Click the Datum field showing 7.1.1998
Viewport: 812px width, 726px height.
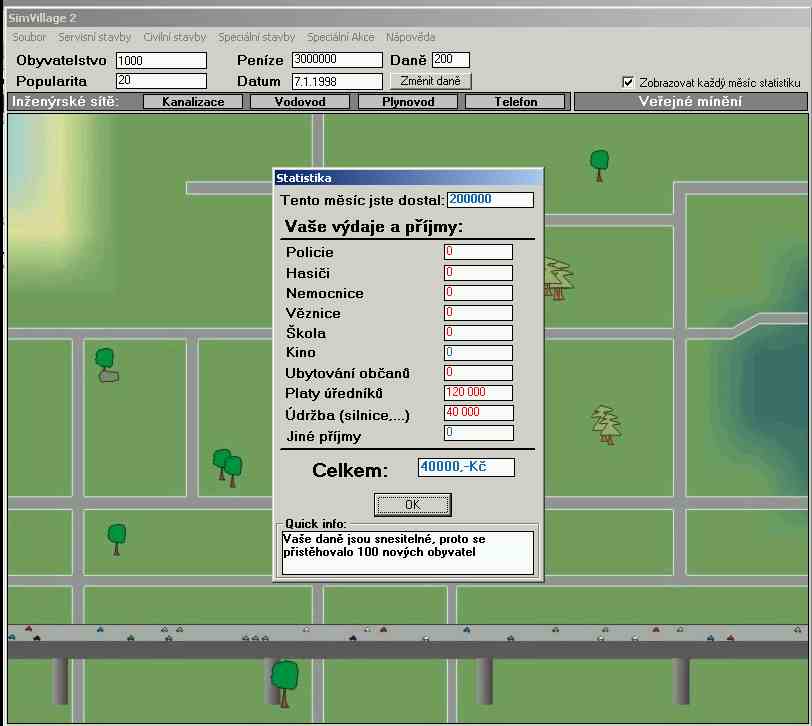click(337, 81)
